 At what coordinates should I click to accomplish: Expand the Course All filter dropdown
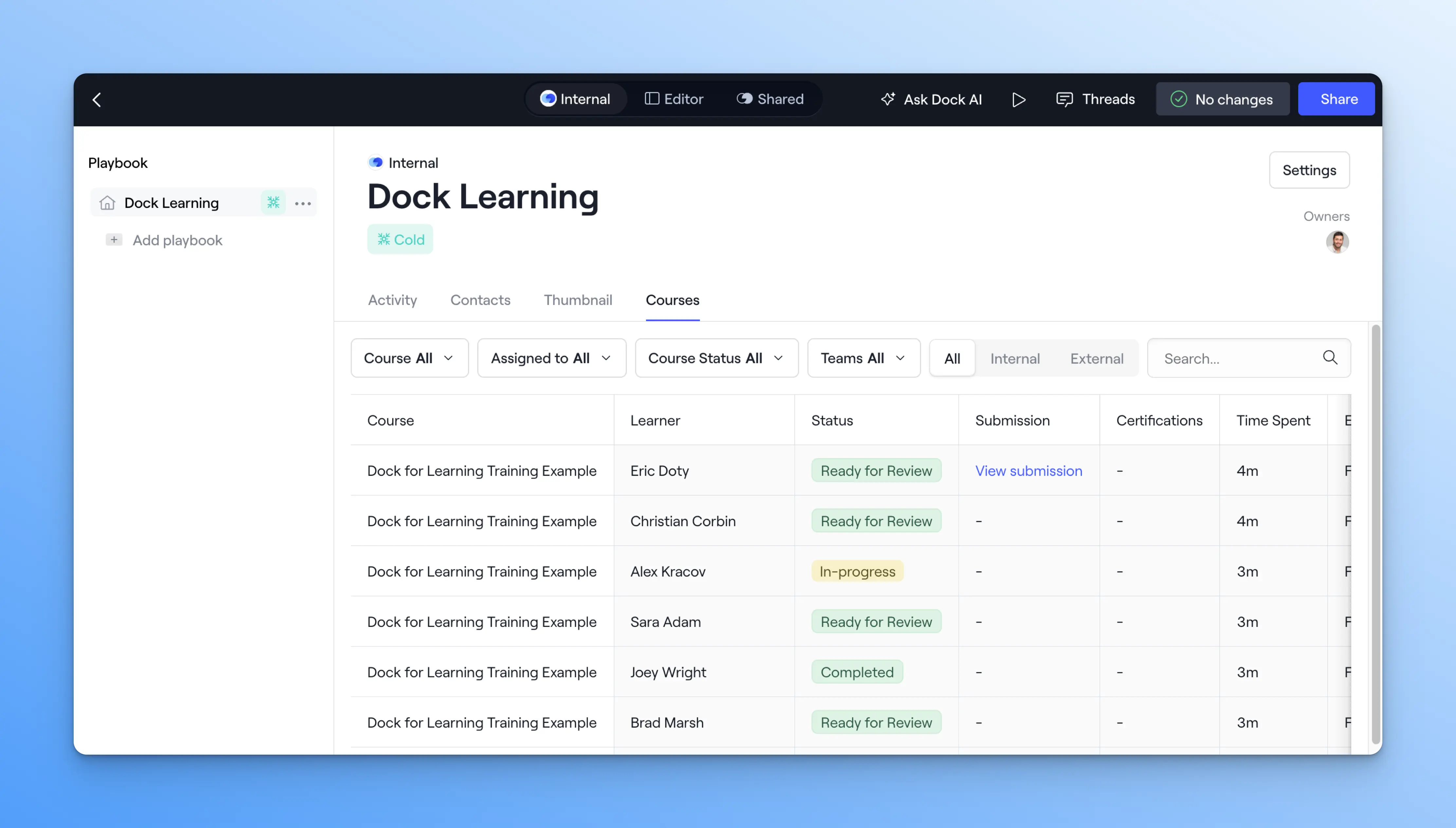pos(409,358)
